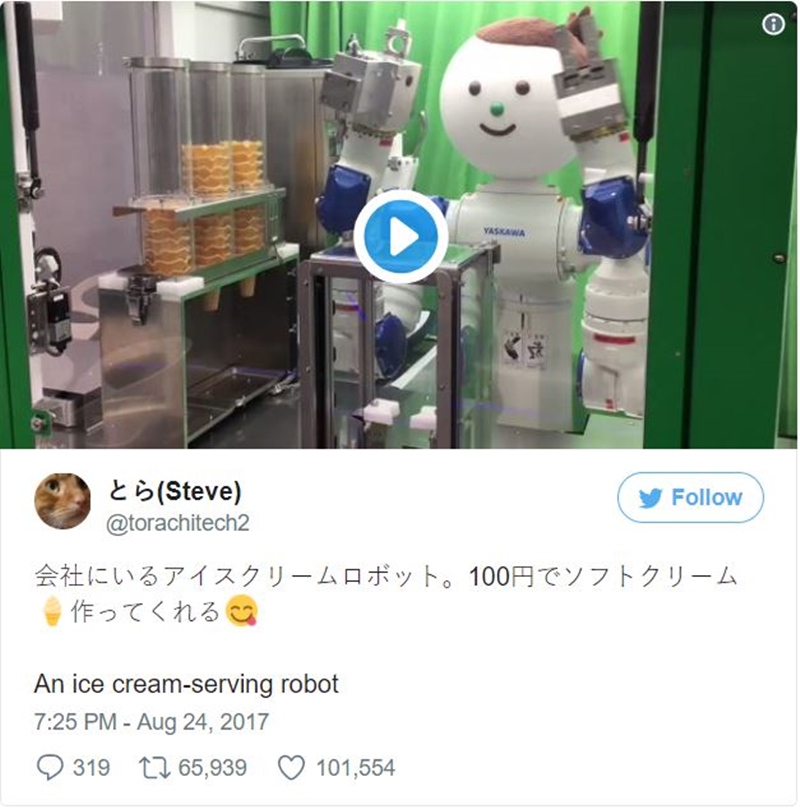
Task: Open the 7:25 PM - Aug 24, 2017 timestamp
Action: (151, 722)
